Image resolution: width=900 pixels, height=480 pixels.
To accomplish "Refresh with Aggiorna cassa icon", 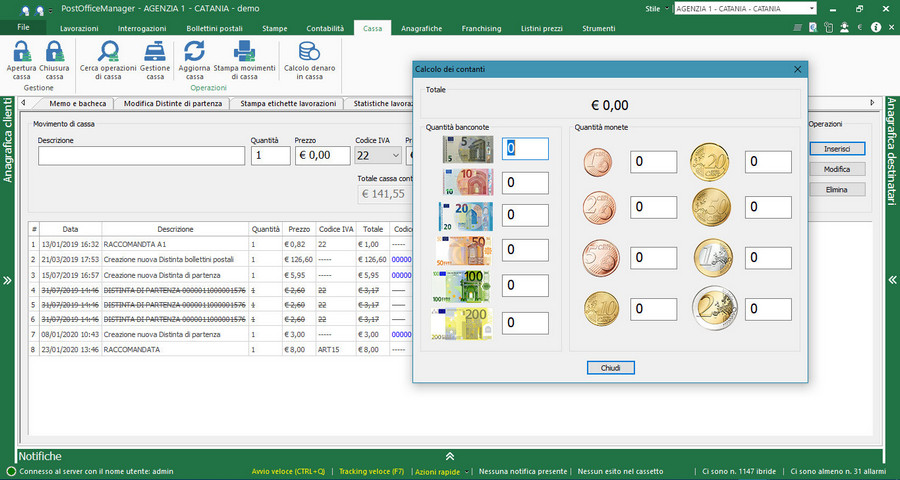I will pyautogui.click(x=195, y=51).
